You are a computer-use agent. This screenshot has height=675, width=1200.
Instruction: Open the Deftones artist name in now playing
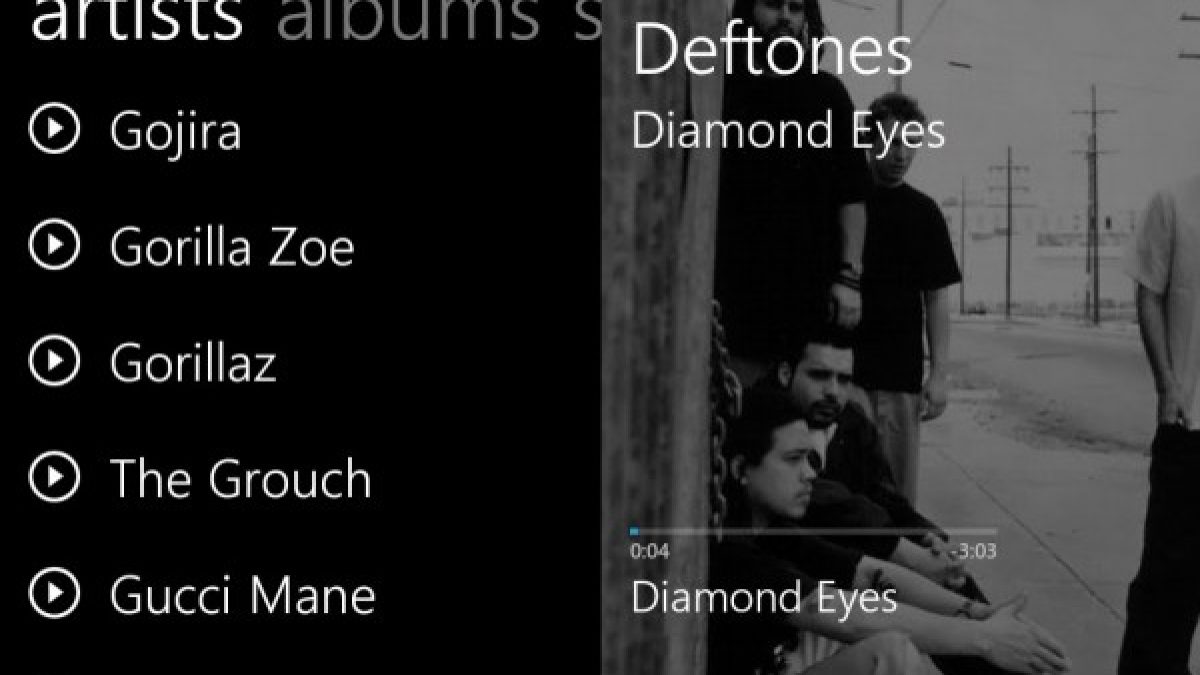[772, 51]
